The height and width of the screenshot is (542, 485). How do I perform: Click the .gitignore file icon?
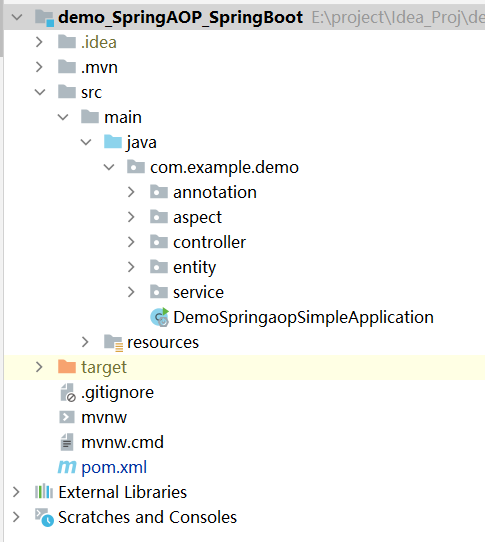pyautogui.click(x=67, y=393)
